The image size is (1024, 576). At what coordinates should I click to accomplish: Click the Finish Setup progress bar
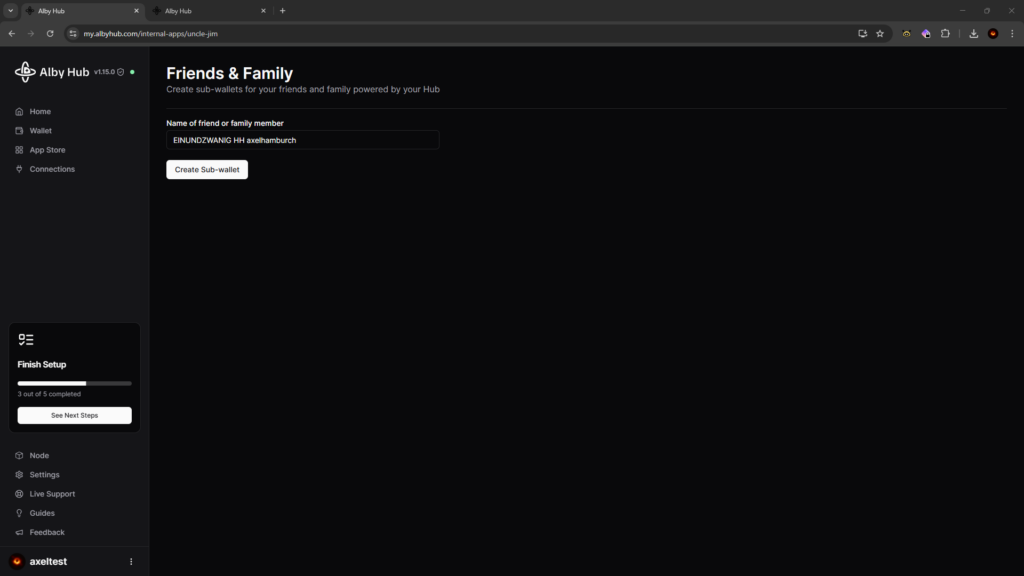tap(74, 383)
